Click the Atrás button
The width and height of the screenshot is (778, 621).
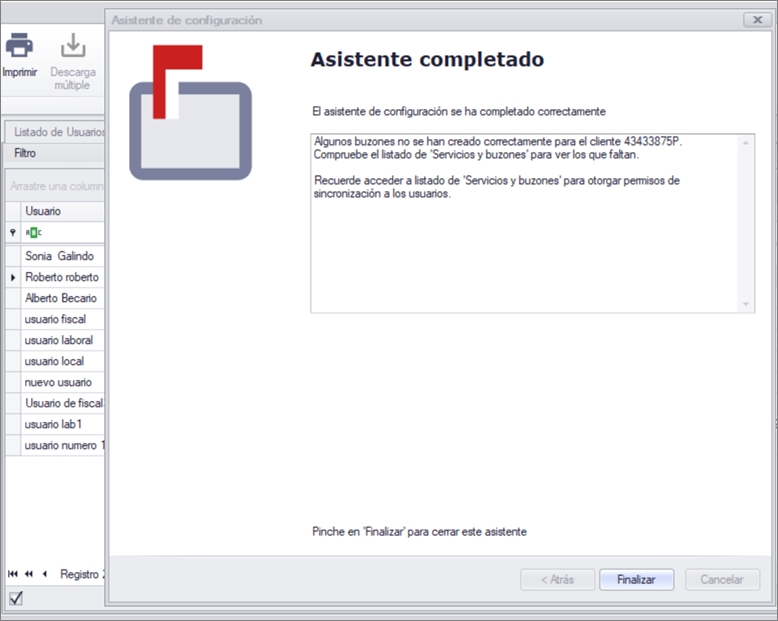[557, 579]
